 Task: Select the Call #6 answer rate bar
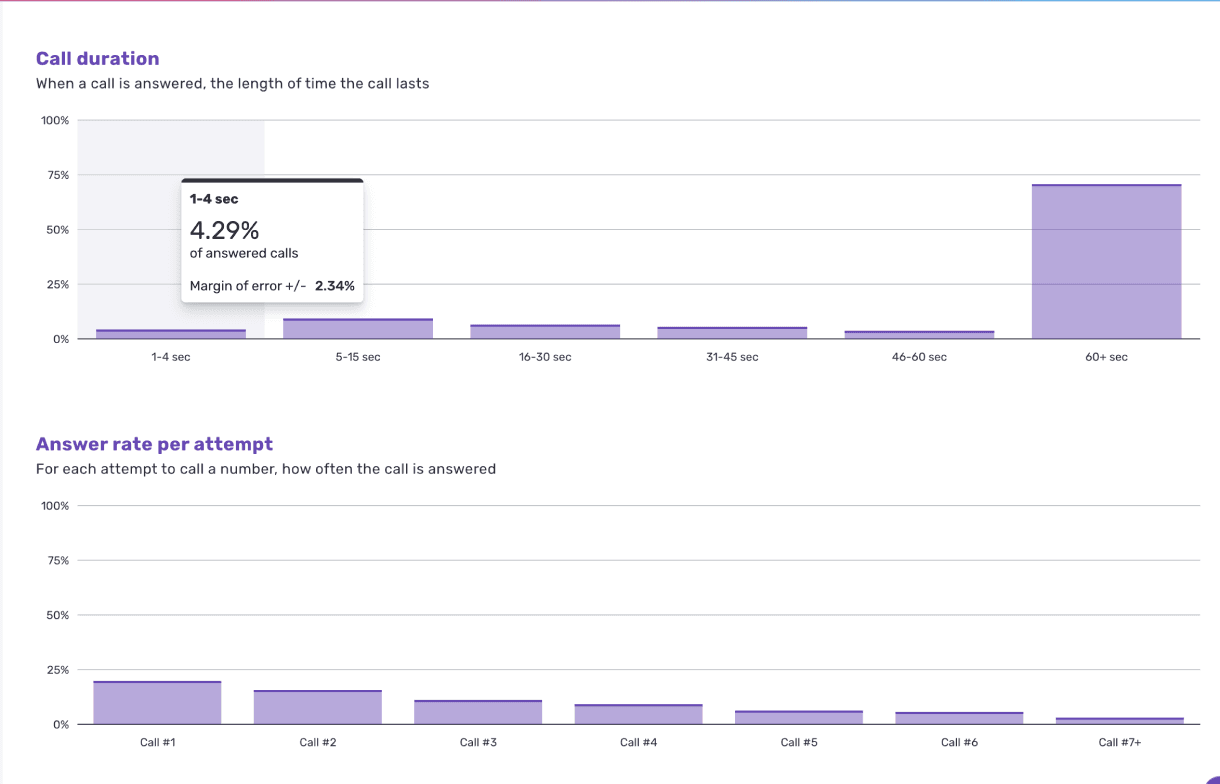click(x=959, y=718)
